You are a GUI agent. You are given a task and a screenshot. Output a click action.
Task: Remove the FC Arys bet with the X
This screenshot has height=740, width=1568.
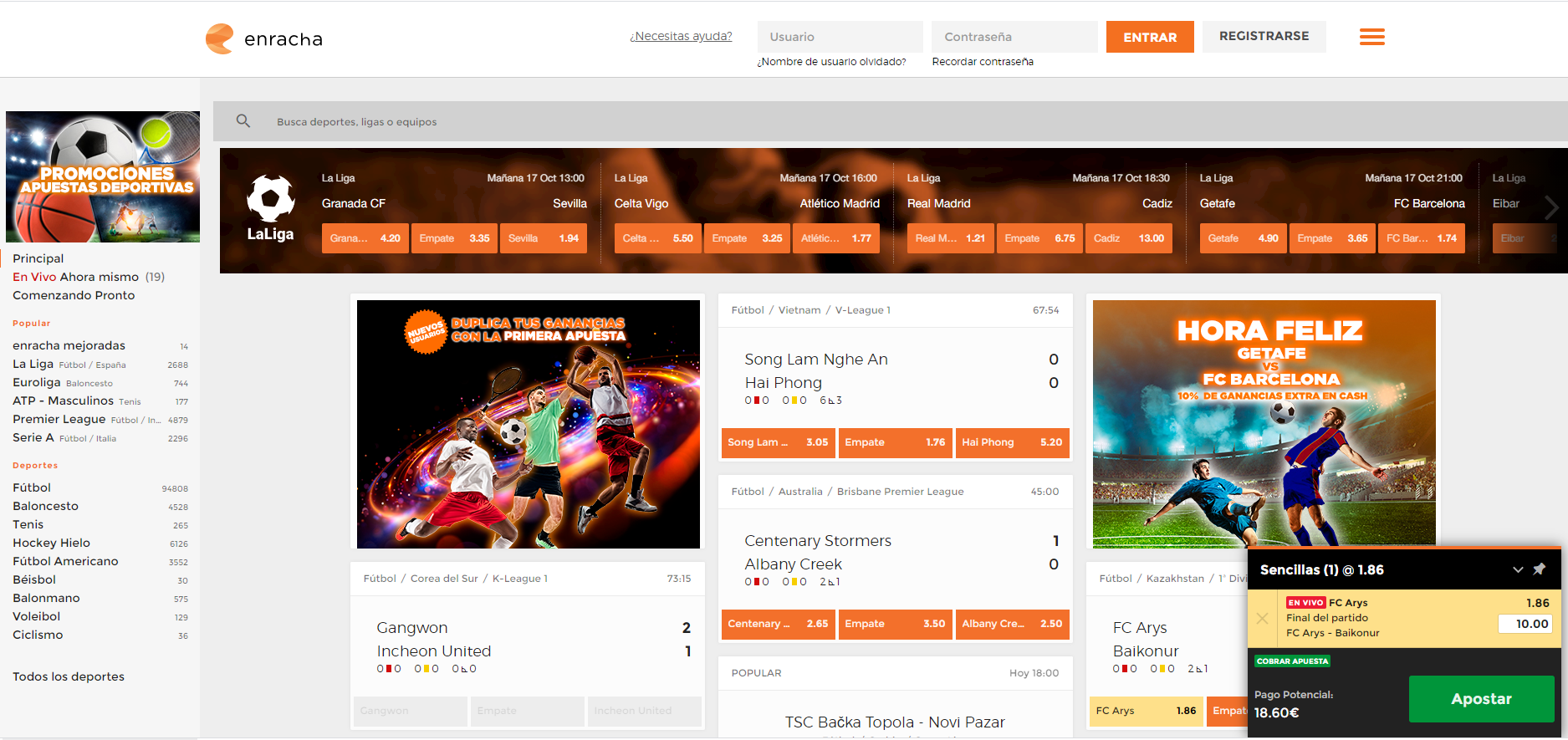(x=1263, y=618)
